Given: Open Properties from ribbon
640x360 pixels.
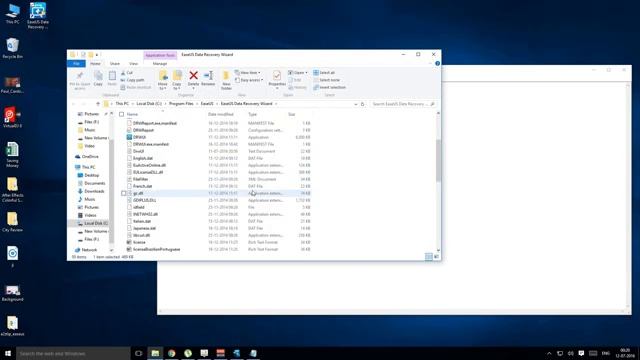Looking at the screenshot, I should [277, 79].
